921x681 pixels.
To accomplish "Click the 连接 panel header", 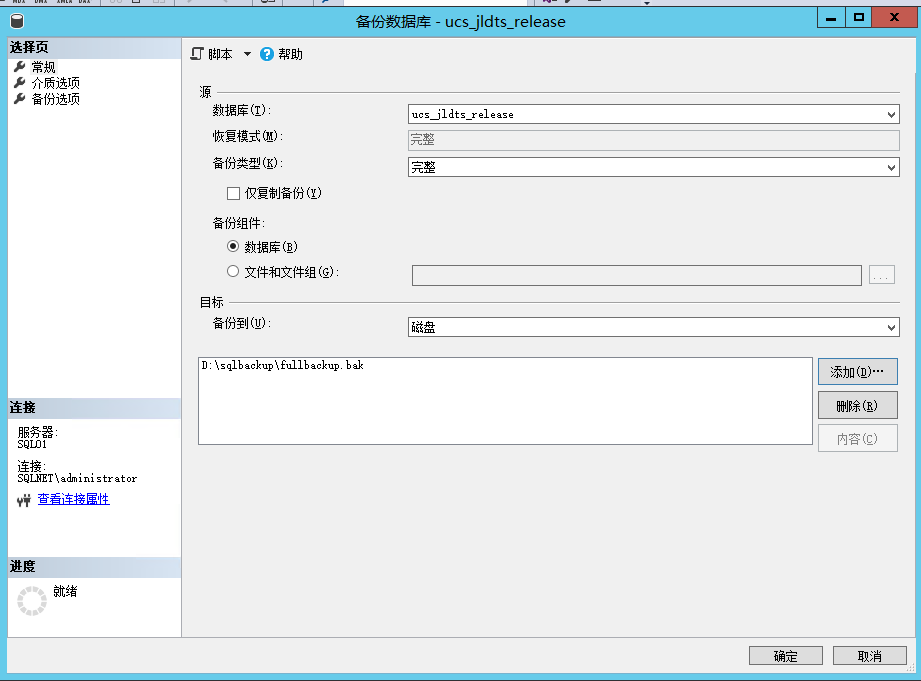I will 94,408.
